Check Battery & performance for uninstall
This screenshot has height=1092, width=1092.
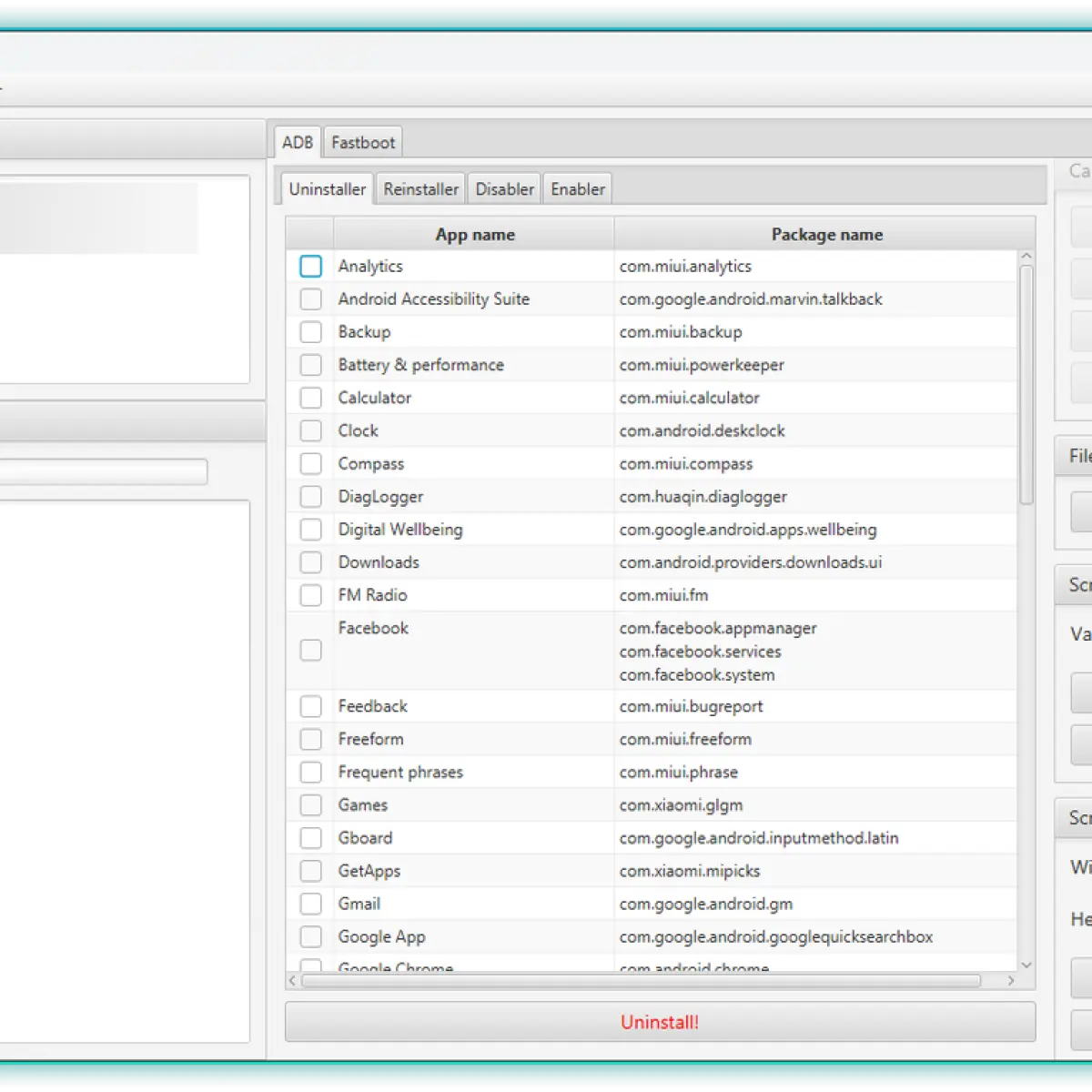[310, 365]
